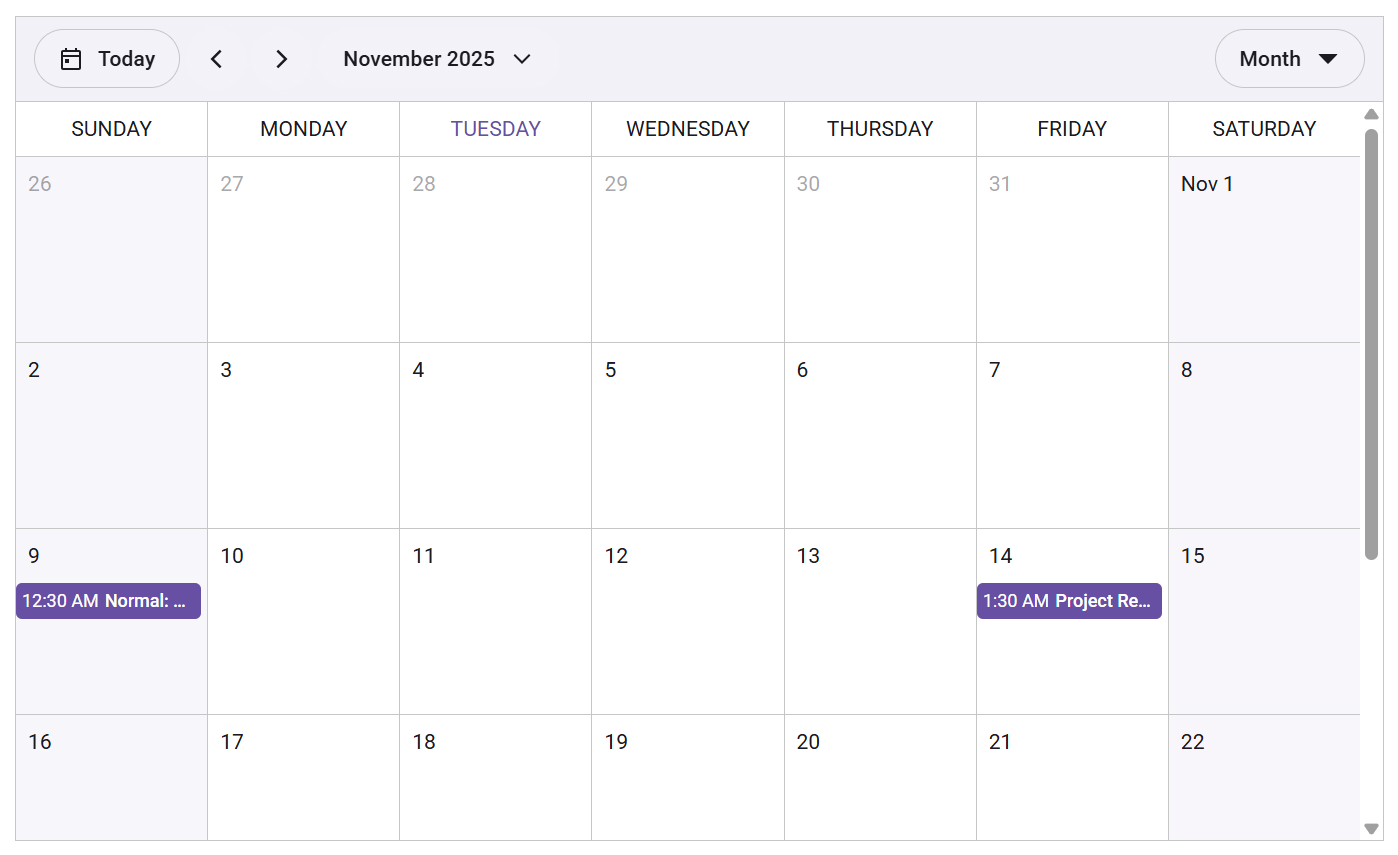This screenshot has width=1398, height=855.
Task: Expand the November 2025 date picker chevron
Action: click(522, 59)
